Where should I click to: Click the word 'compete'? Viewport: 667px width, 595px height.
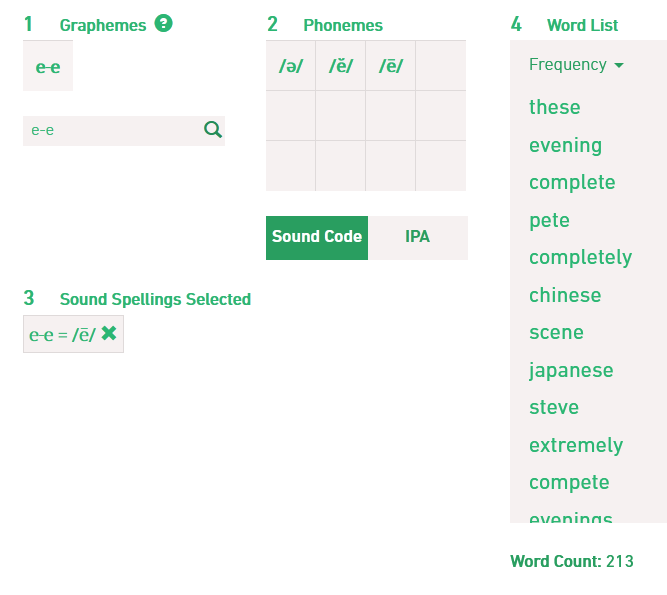569,483
